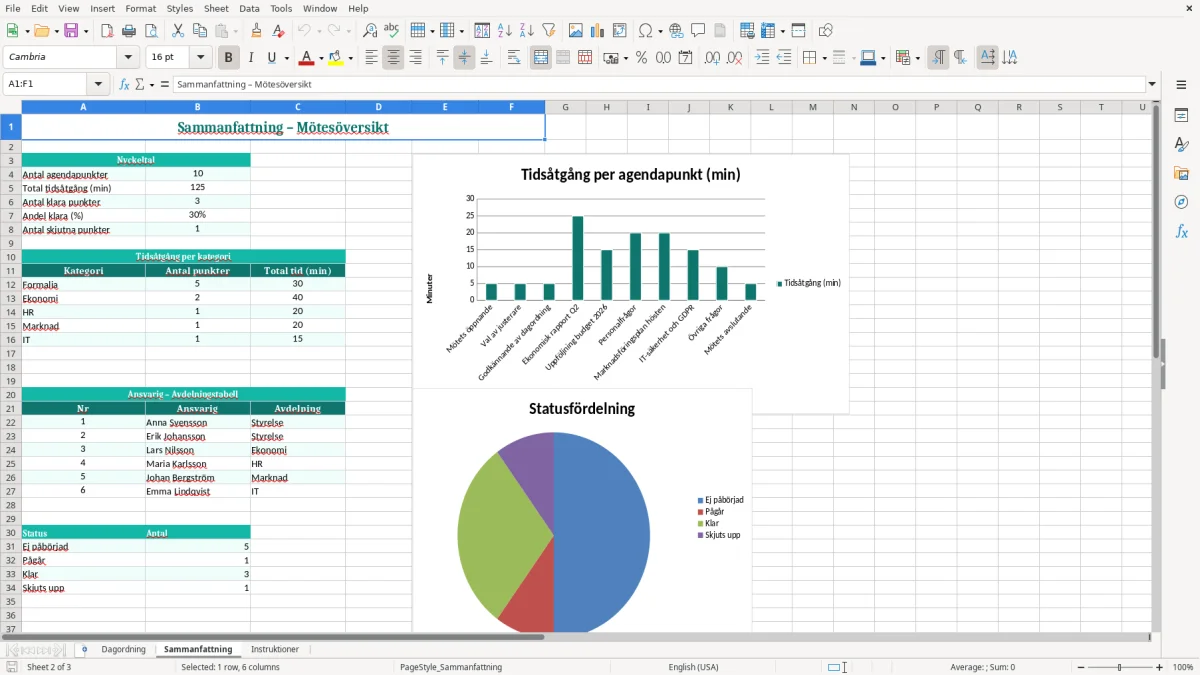
Task: Toggle Wrap Text for the cell
Action: point(513,58)
